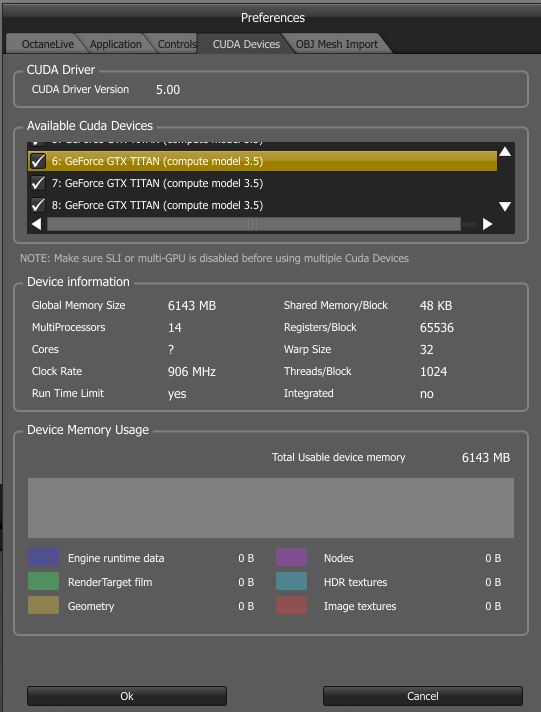This screenshot has height=712, width=541.
Task: Select the 8: GeForce GTX TITAN row
Action: coord(262,205)
